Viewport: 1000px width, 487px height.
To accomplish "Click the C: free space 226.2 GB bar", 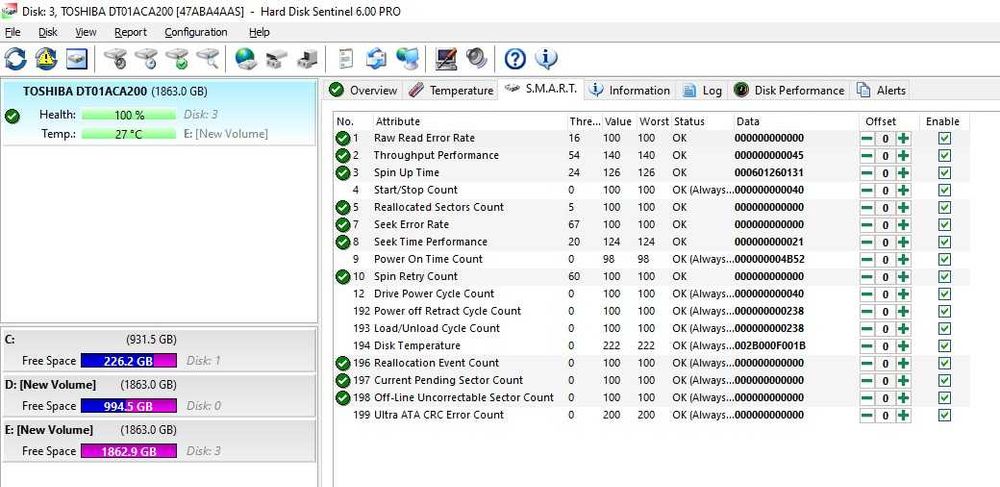I will pyautogui.click(x=129, y=361).
